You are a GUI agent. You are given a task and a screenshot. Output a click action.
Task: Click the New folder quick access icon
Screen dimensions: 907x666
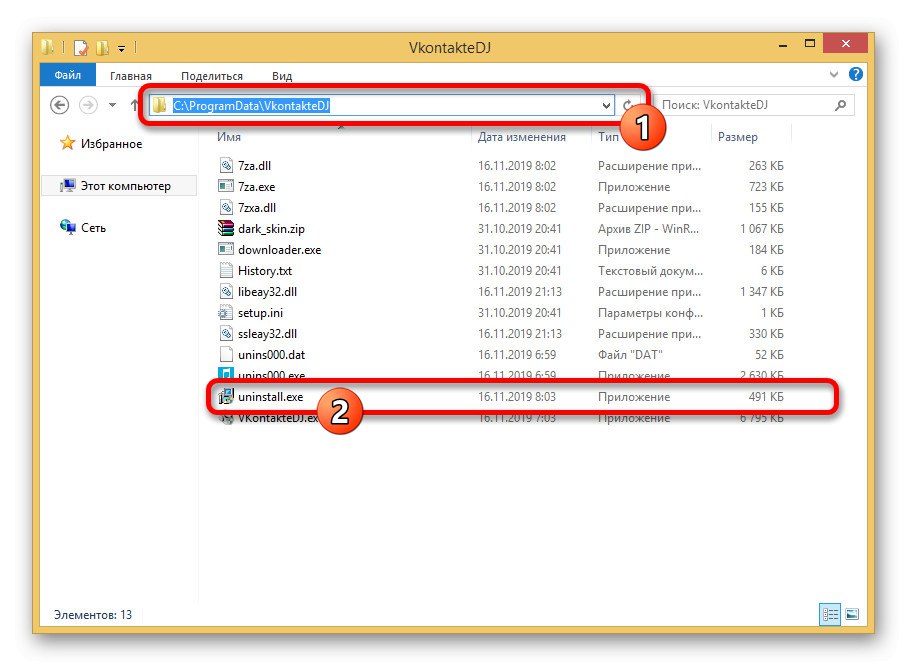pos(102,47)
